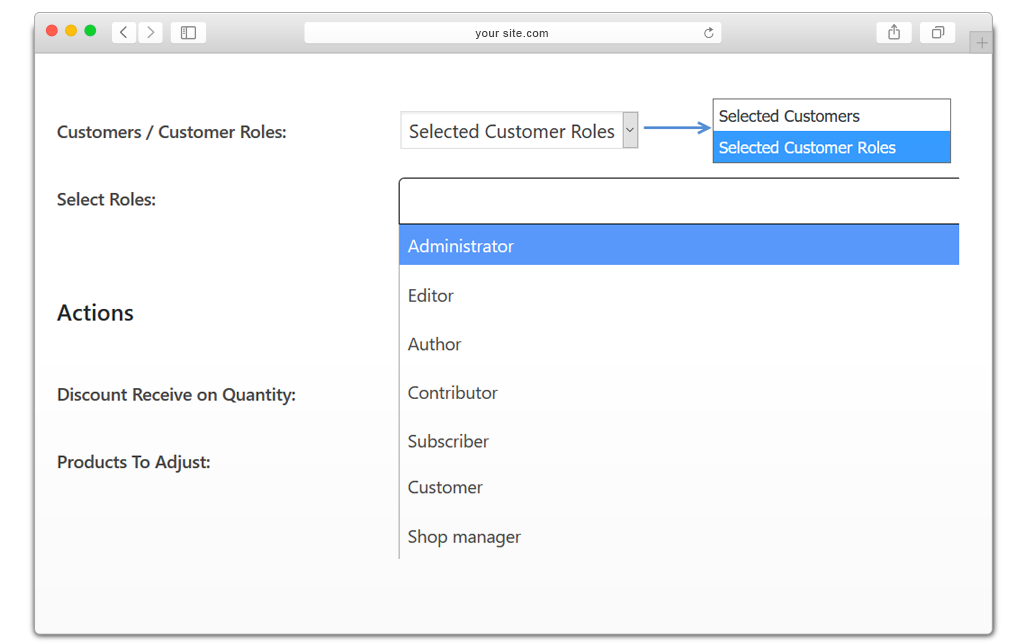
Task: Select Administrator role from list
Action: pyautogui.click(x=679, y=245)
